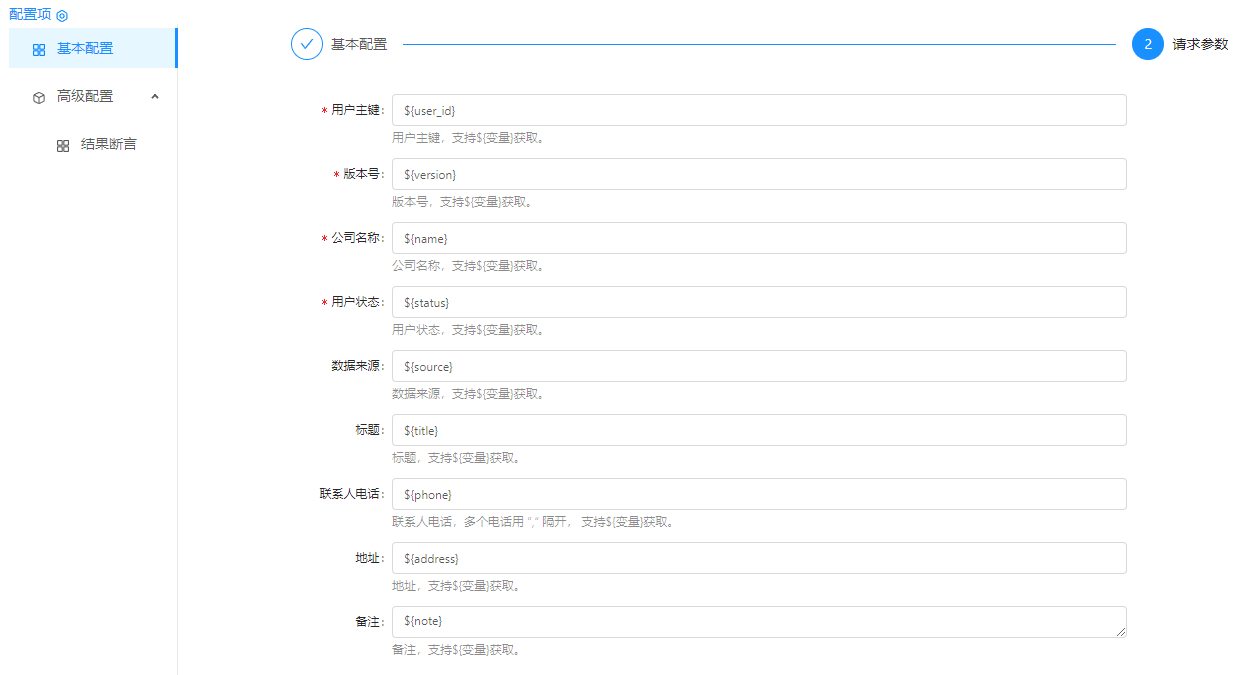1242x675 pixels.
Task: Click the 基本配置 step label at top
Action: [x=359, y=44]
